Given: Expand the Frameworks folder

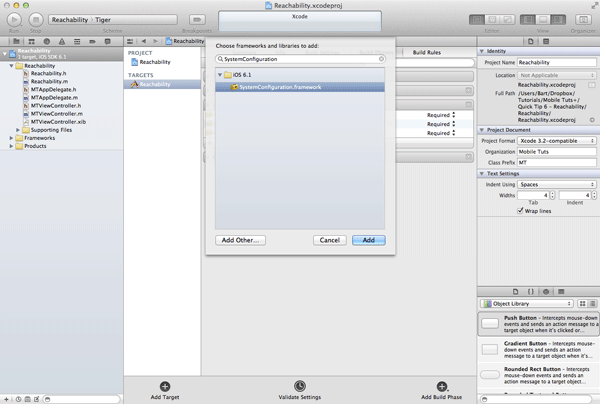Looking at the screenshot, I should (11, 138).
